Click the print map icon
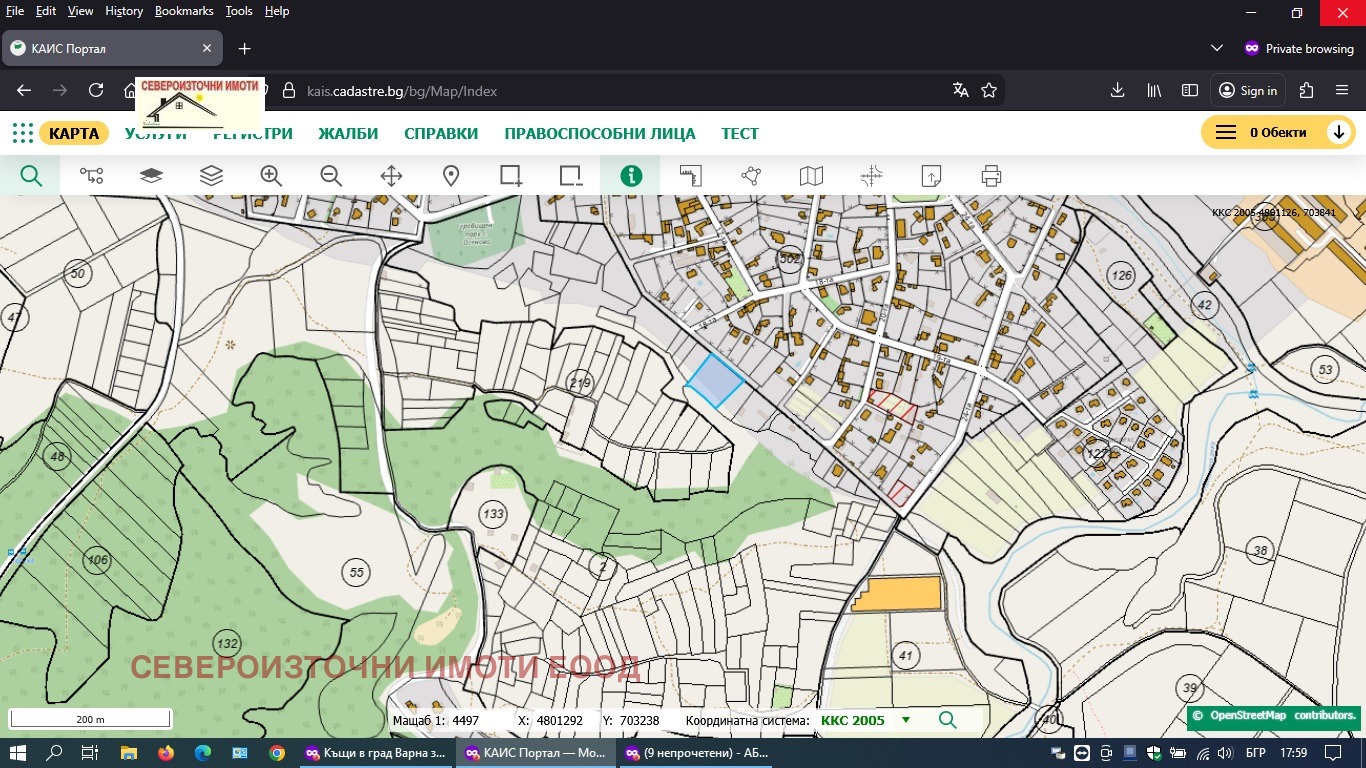Screen dimensions: 1366x768 coord(991,176)
